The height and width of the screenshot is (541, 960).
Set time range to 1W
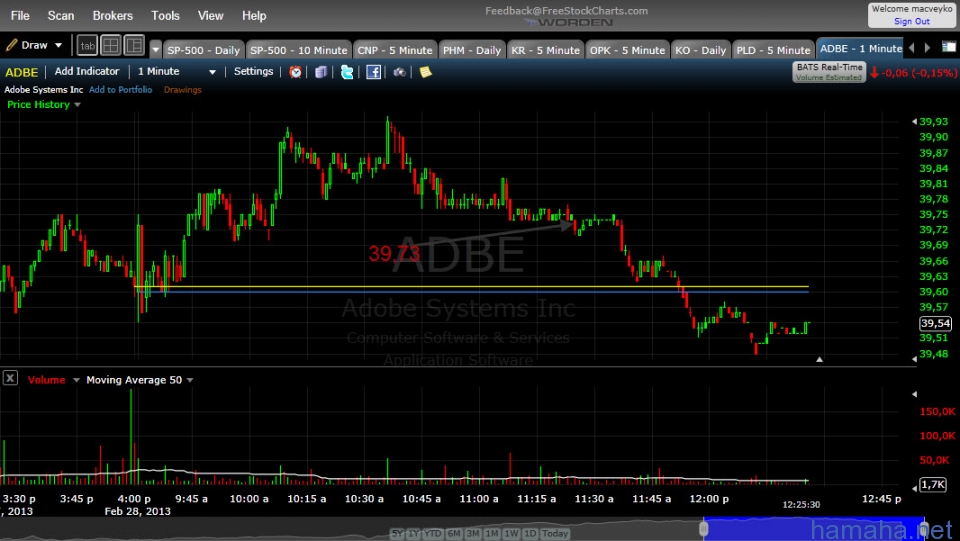[511, 534]
